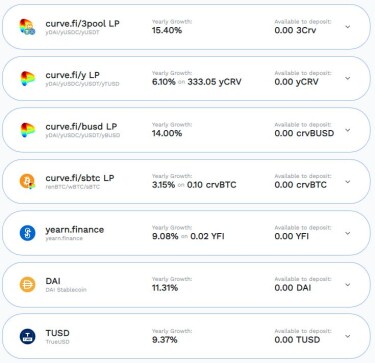The width and height of the screenshot is (375, 363).
Task: Select the curve.fi/3pool LP vault title
Action: pos(82,24)
